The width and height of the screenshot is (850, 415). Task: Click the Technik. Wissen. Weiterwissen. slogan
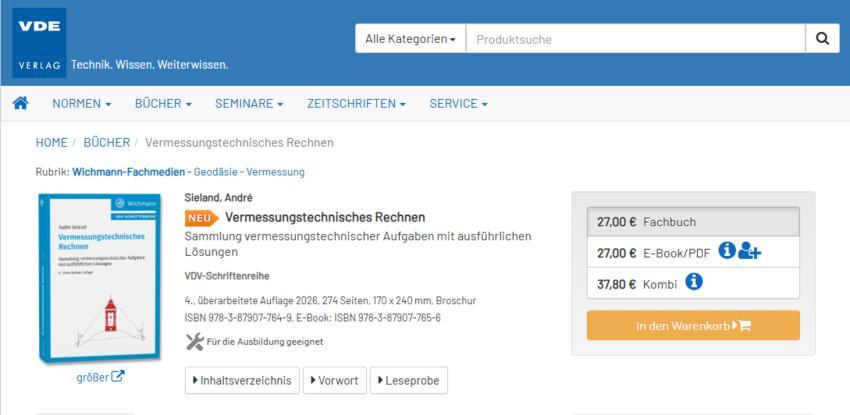(150, 65)
